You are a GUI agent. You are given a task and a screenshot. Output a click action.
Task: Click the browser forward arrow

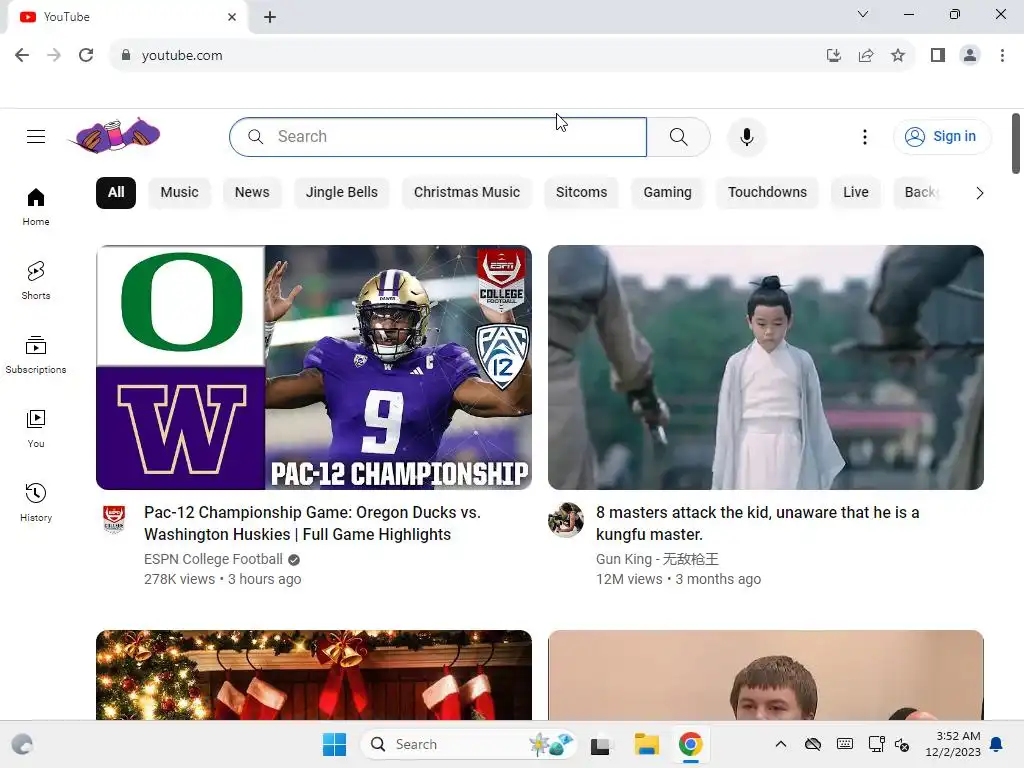click(x=54, y=55)
